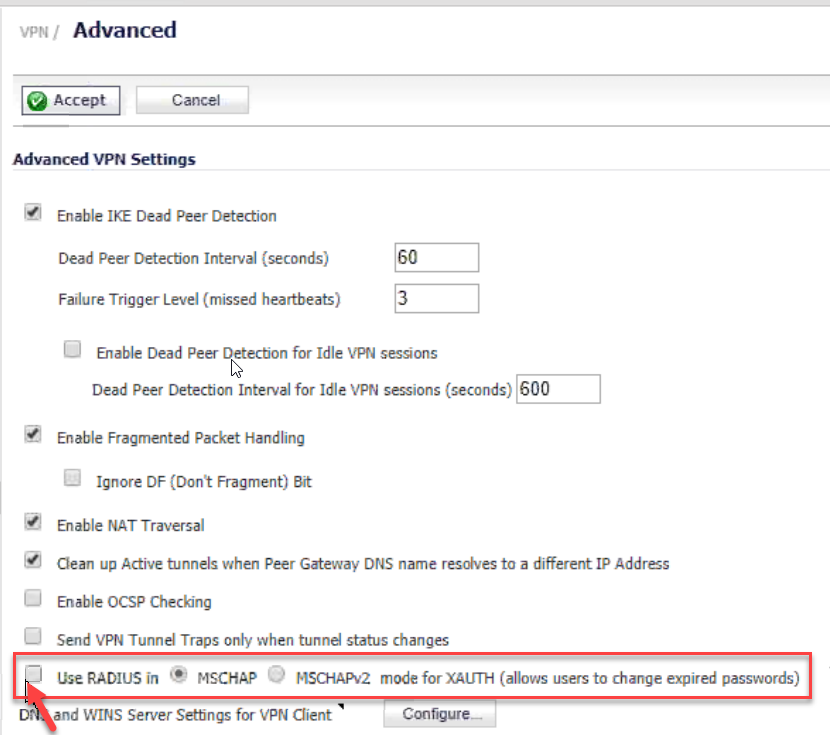Enable Dead Peer Detection for Idle VPN sessions
This screenshot has width=830, height=735.
point(72,350)
